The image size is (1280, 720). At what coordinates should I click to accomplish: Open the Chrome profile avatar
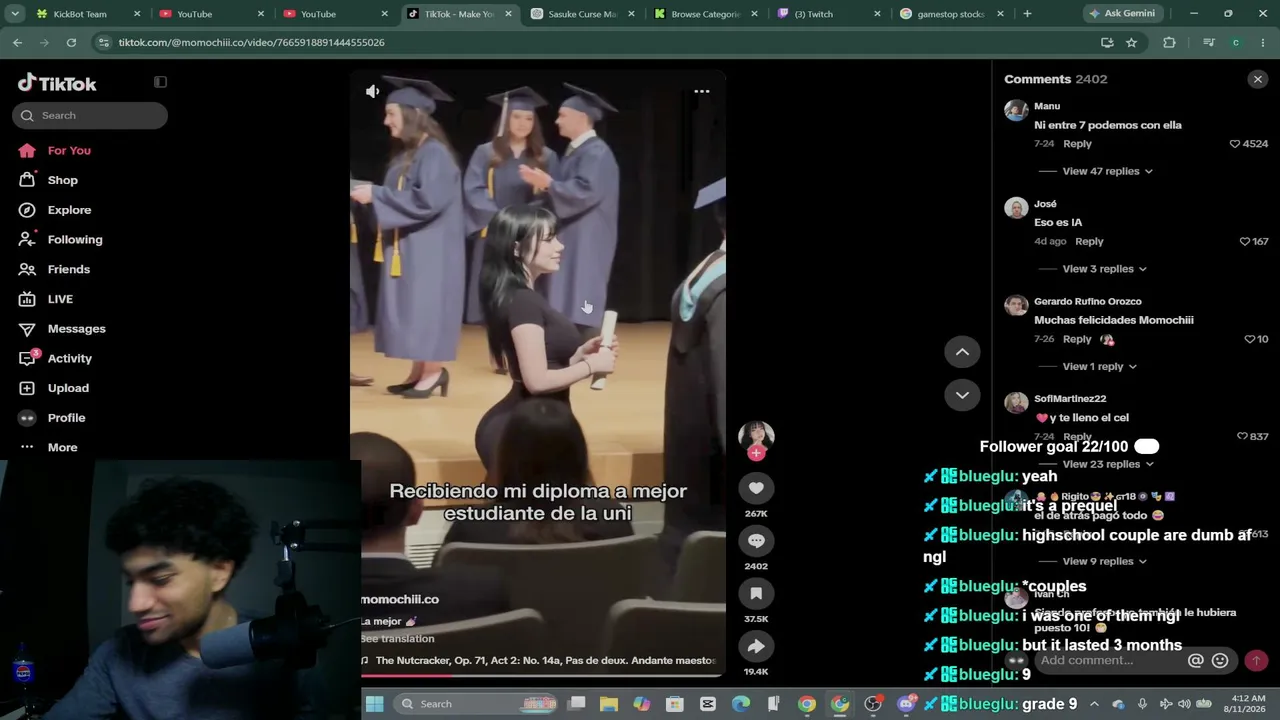1236,42
